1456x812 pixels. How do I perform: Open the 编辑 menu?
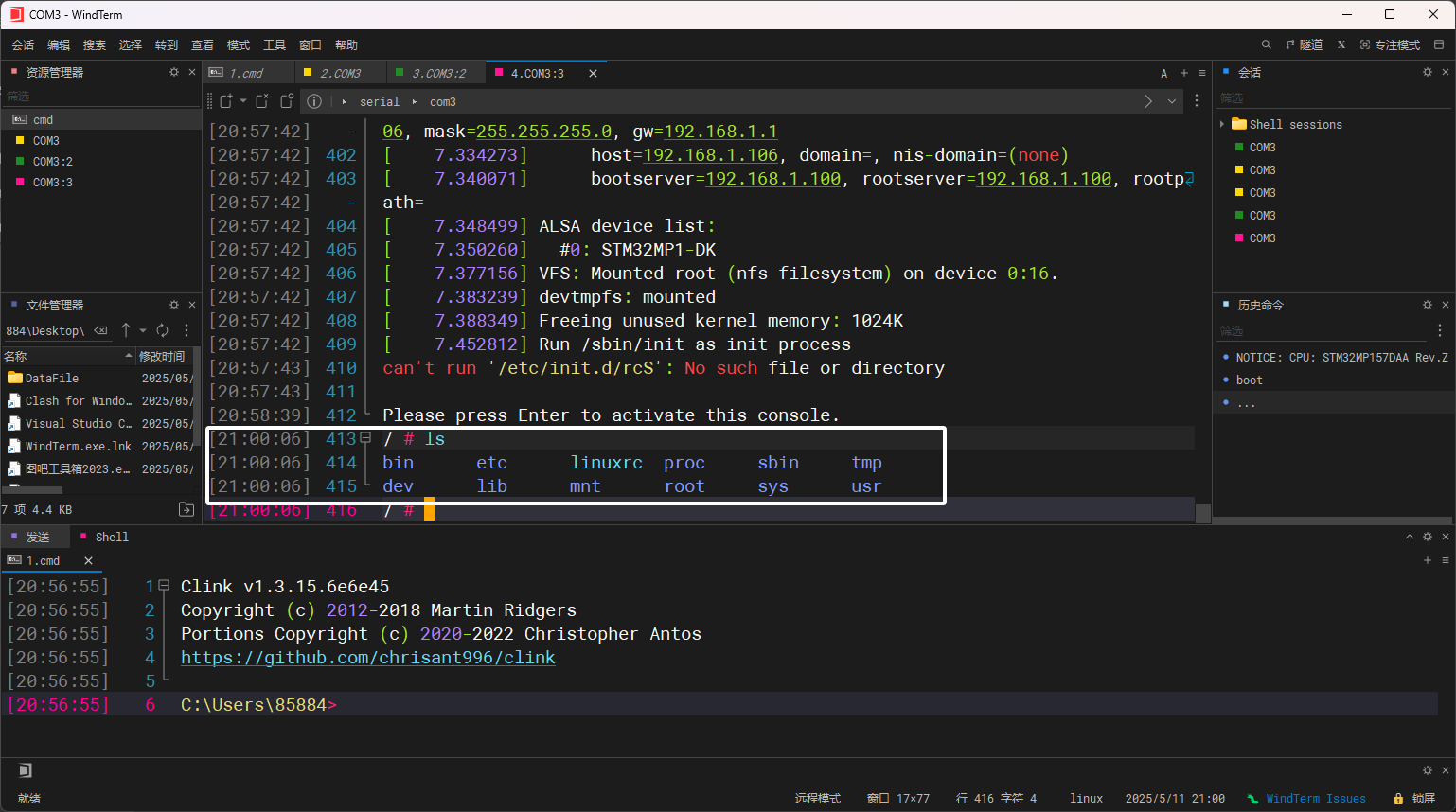click(59, 44)
